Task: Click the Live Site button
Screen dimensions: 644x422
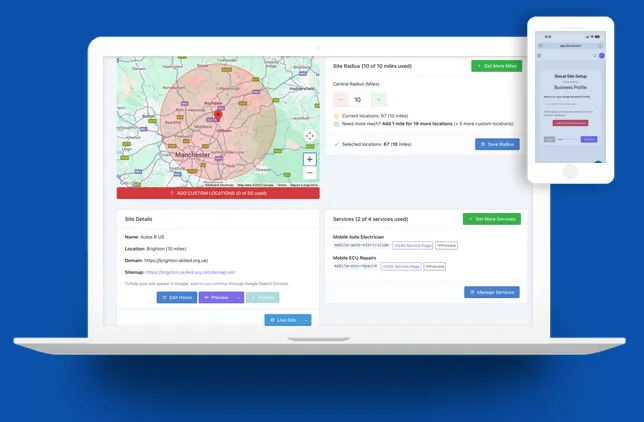Action: coord(283,320)
